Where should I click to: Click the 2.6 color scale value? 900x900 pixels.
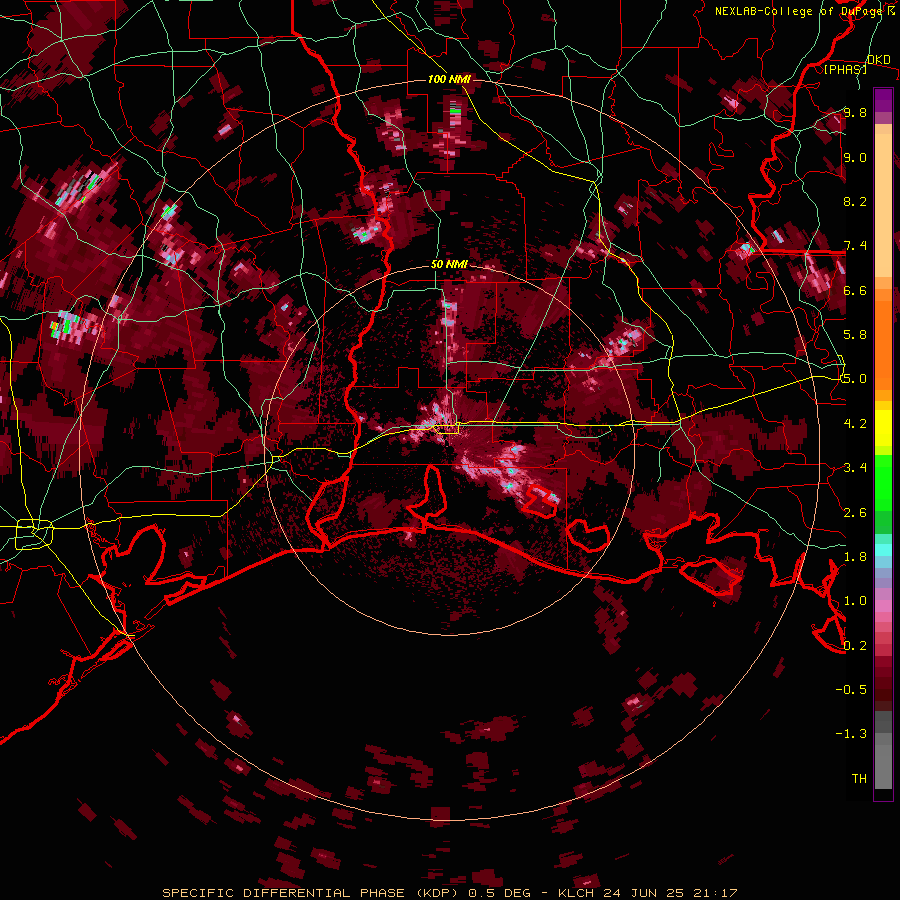pyautogui.click(x=855, y=513)
